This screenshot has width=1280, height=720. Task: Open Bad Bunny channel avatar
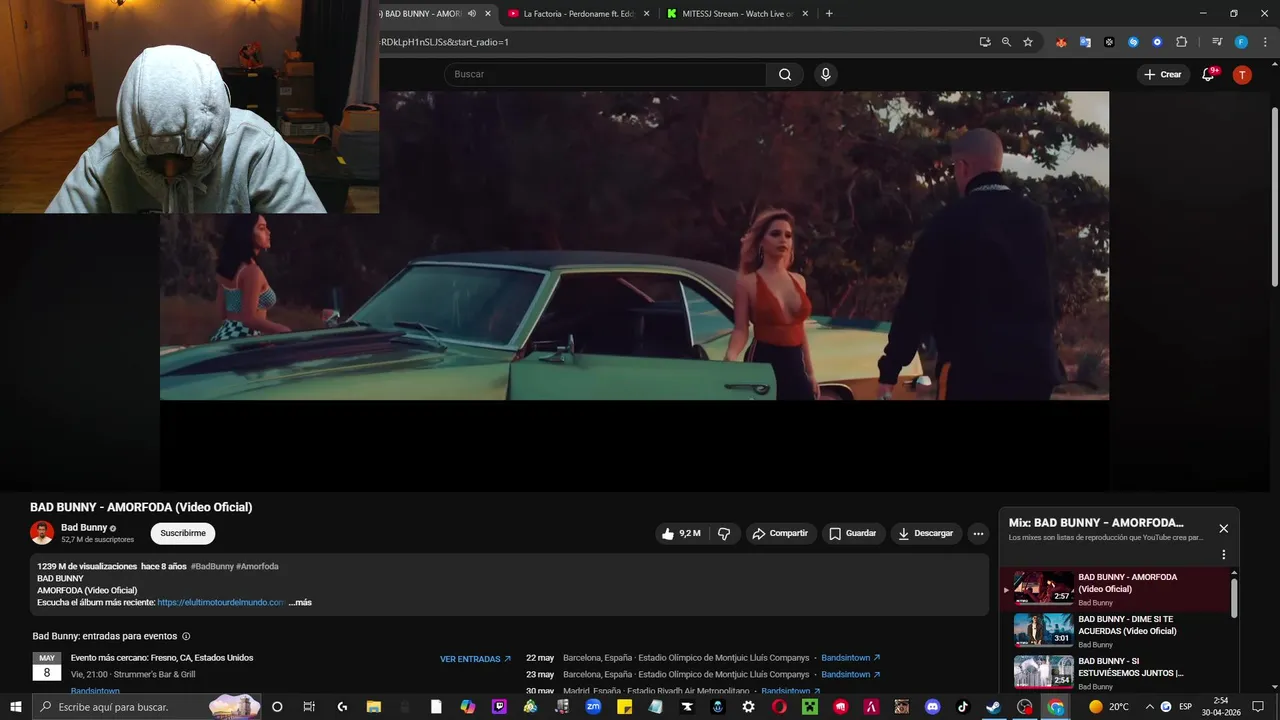click(42, 532)
